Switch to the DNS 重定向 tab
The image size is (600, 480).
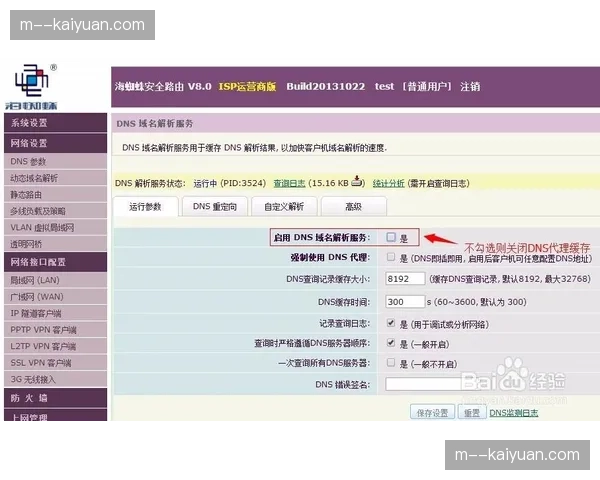point(215,207)
